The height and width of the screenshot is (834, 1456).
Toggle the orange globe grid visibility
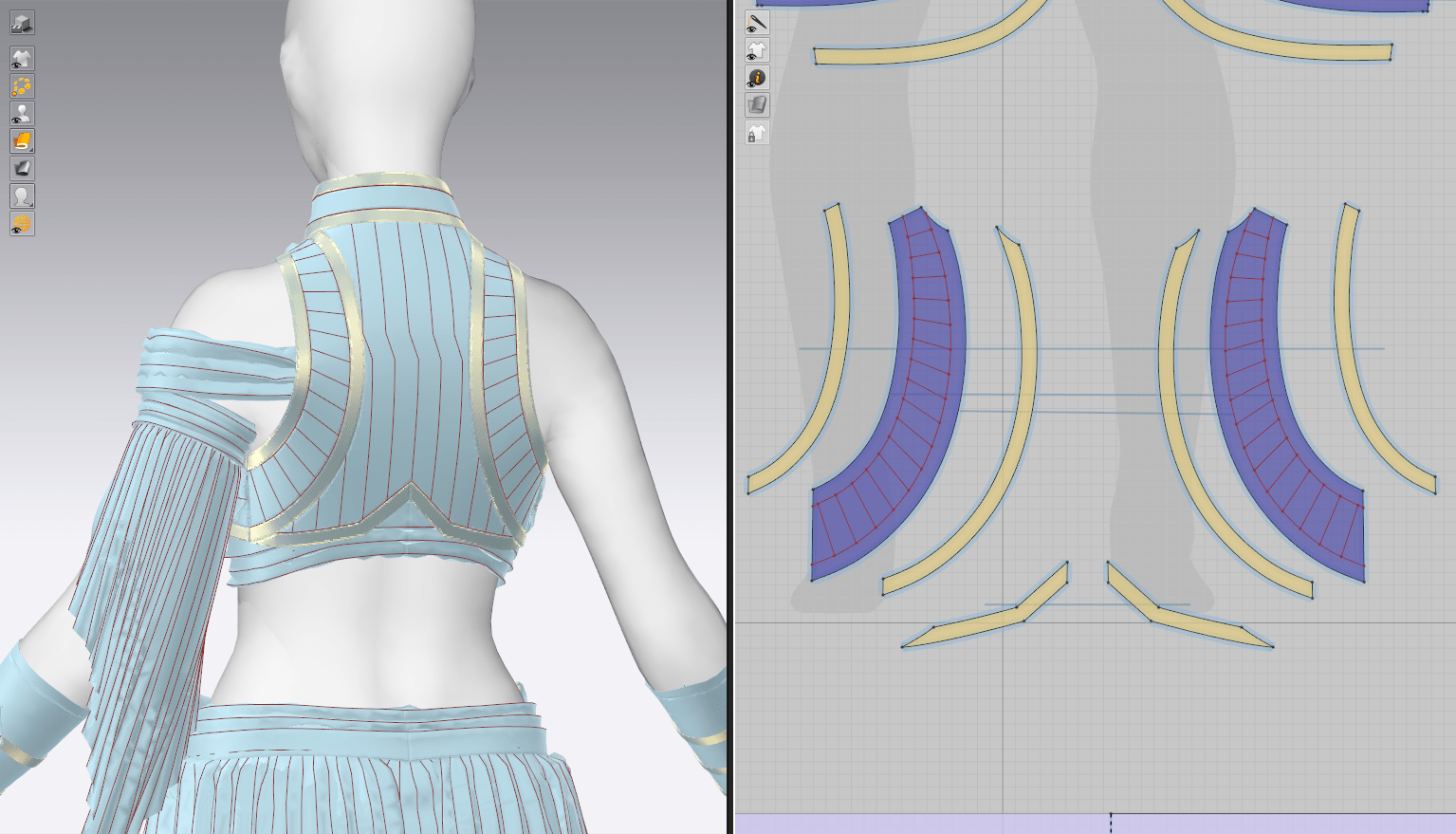(x=22, y=224)
